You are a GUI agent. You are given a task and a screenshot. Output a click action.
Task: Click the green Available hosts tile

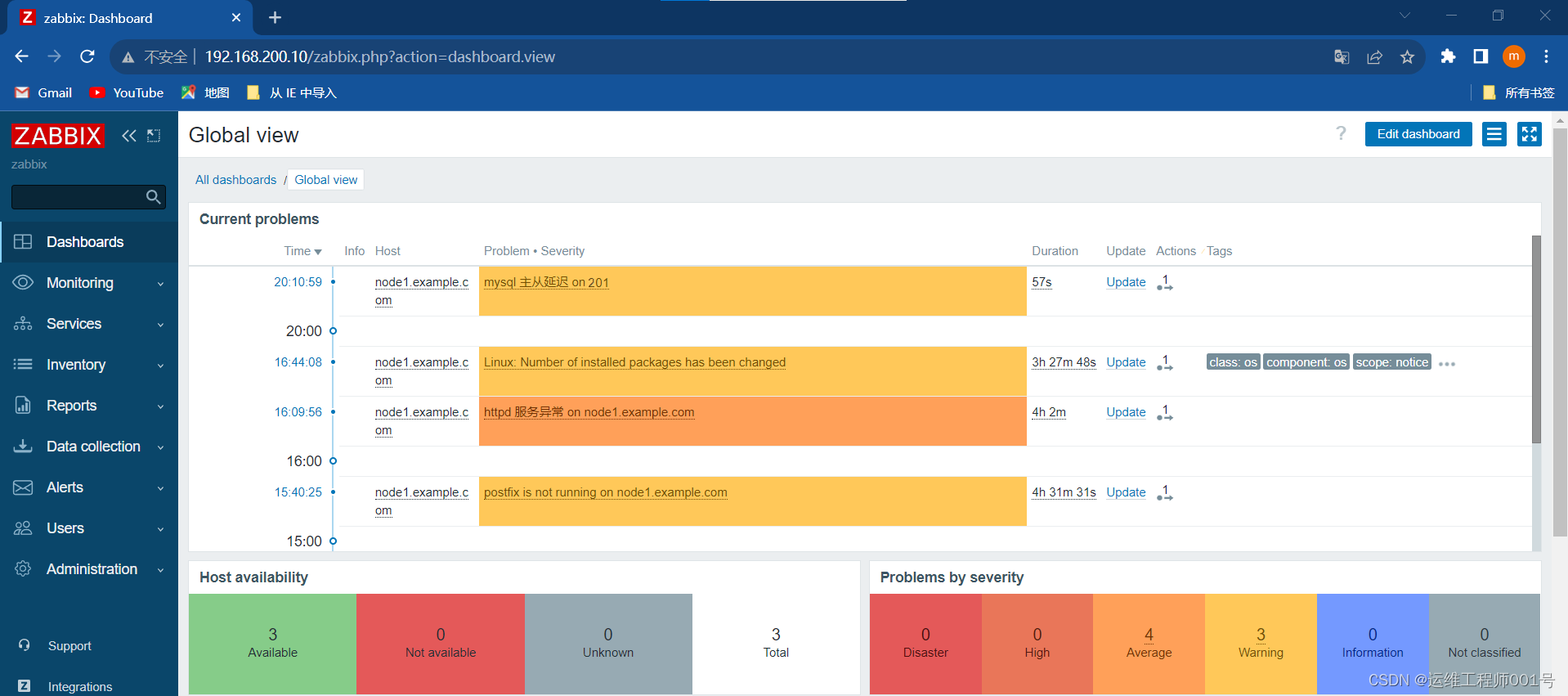click(272, 644)
